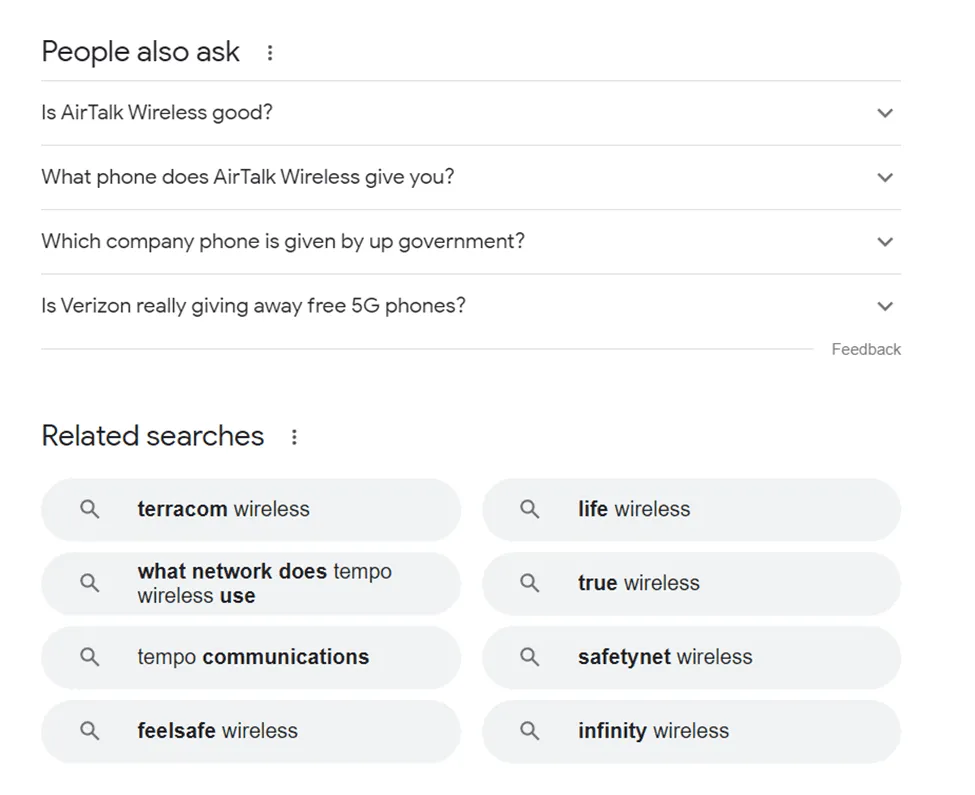
Task: Search for infinity wireless
Action: tap(654, 731)
